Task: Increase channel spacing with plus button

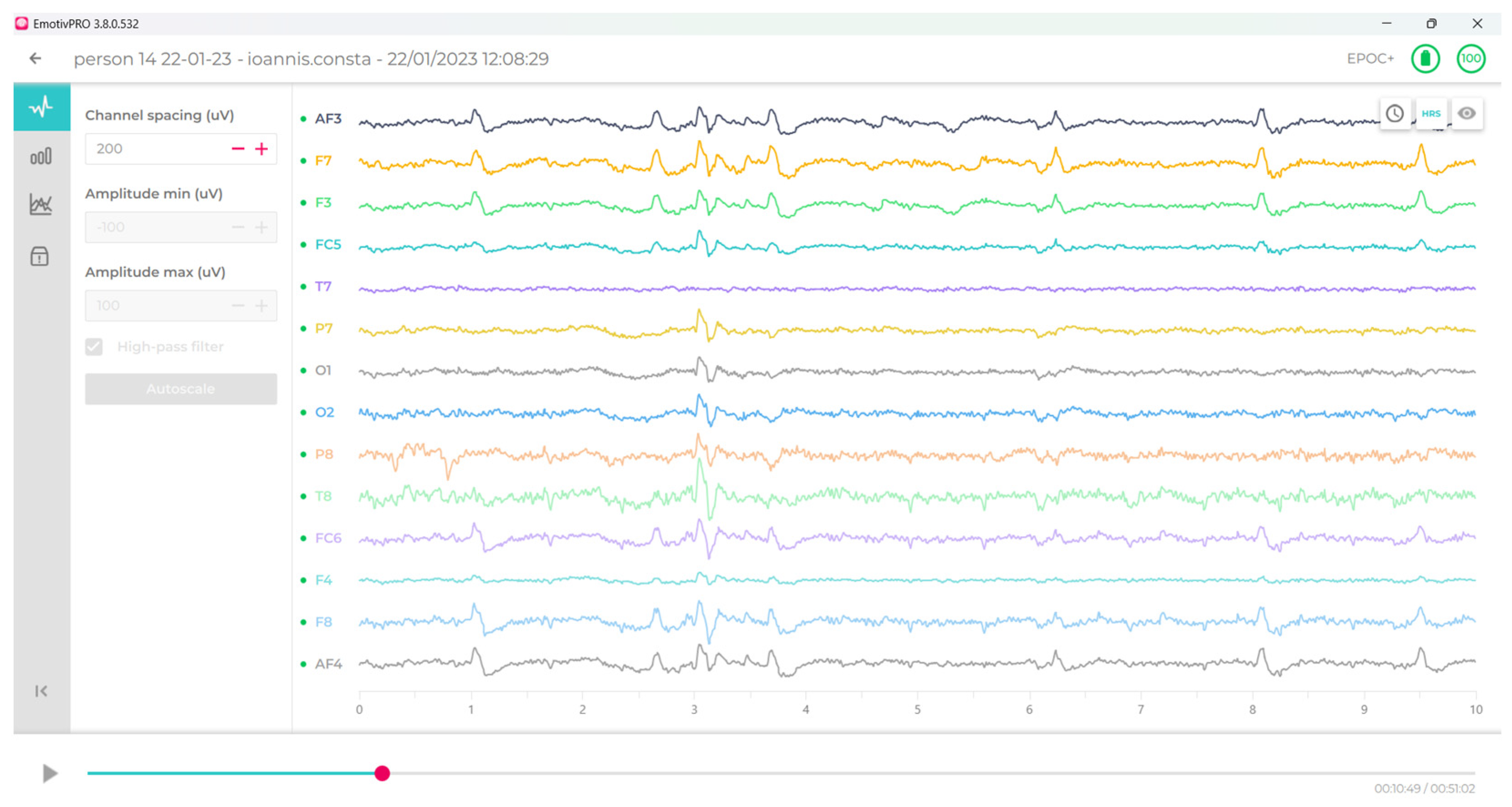Action: pos(261,149)
